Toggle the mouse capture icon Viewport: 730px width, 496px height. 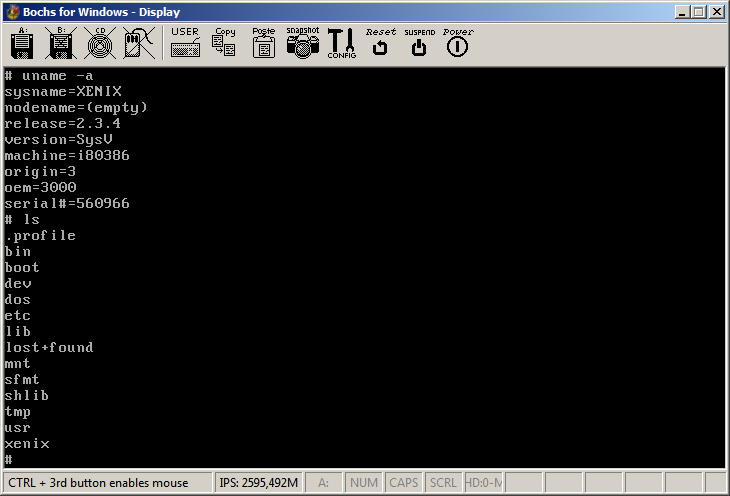pos(139,43)
